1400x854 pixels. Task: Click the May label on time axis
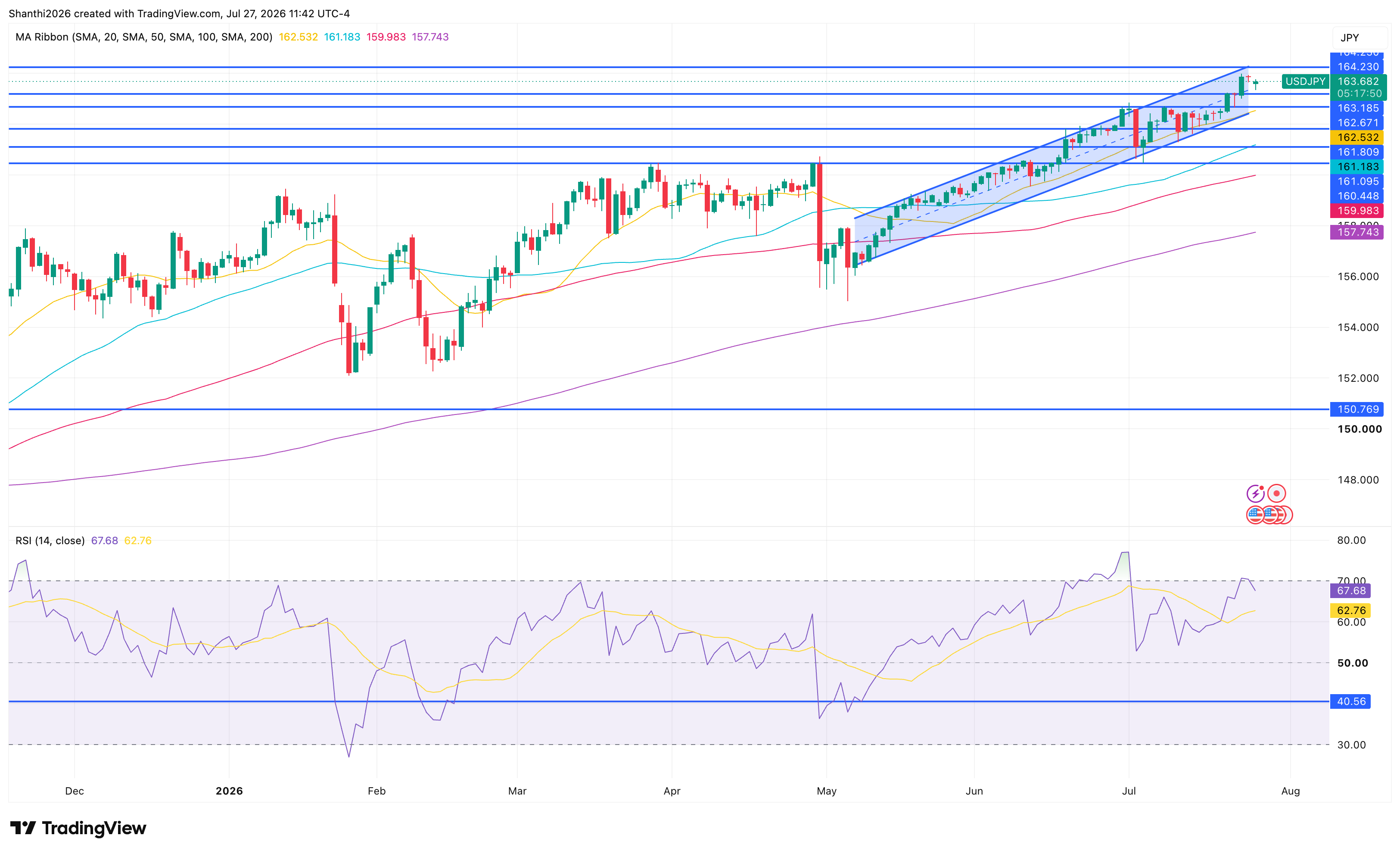click(826, 791)
